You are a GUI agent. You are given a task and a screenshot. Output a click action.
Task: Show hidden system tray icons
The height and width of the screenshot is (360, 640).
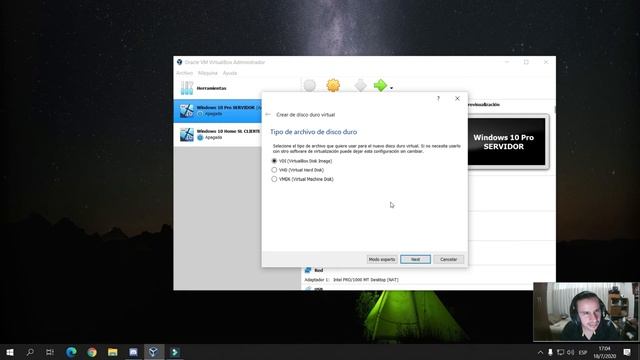pos(540,352)
